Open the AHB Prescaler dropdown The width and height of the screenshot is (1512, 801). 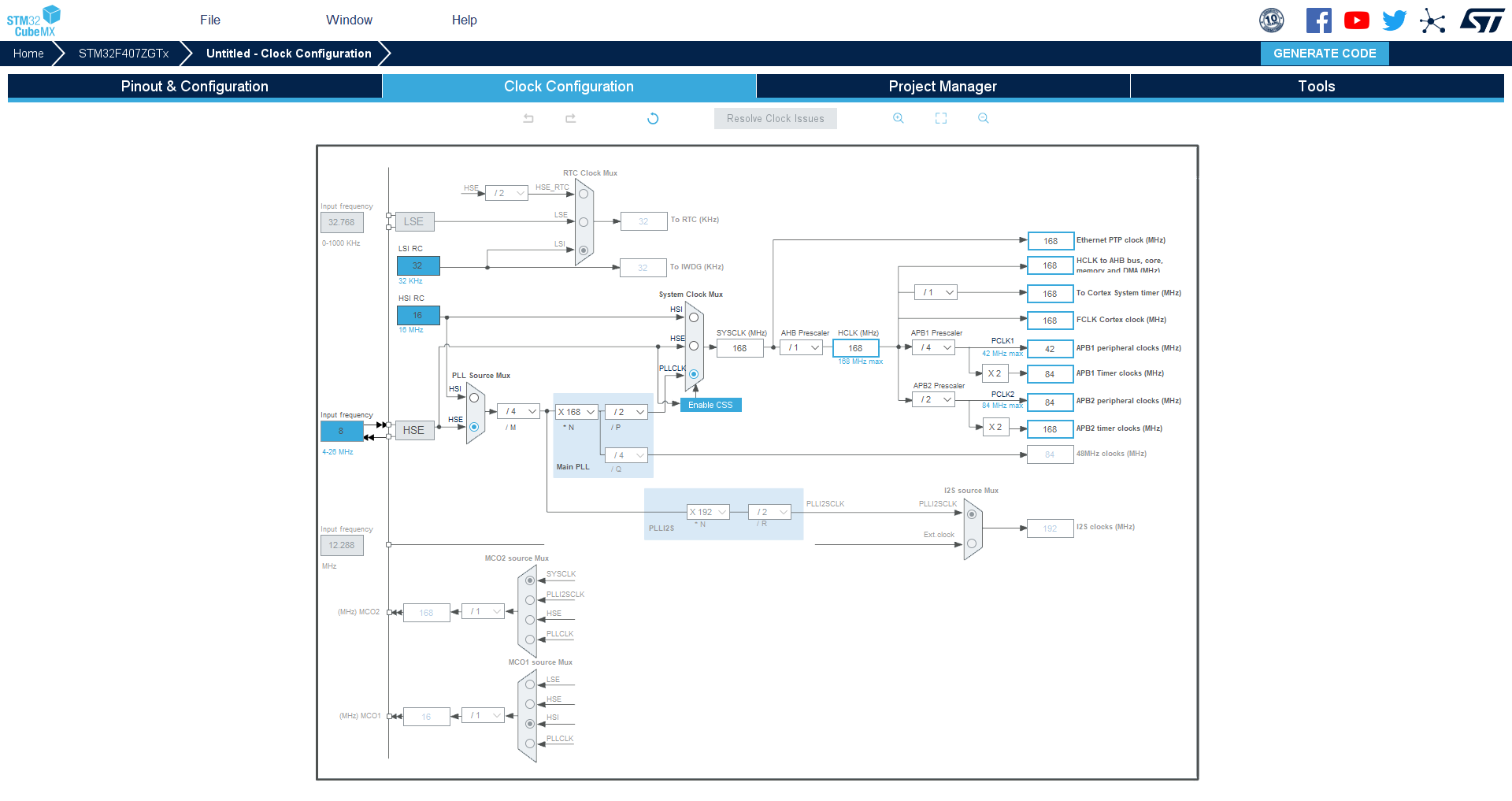tap(801, 347)
